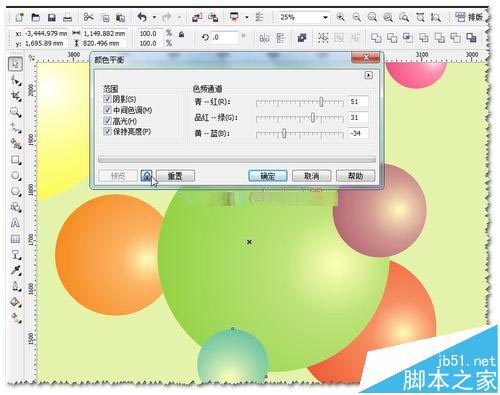Click the width field 1,149.882 mm

(x=104, y=33)
